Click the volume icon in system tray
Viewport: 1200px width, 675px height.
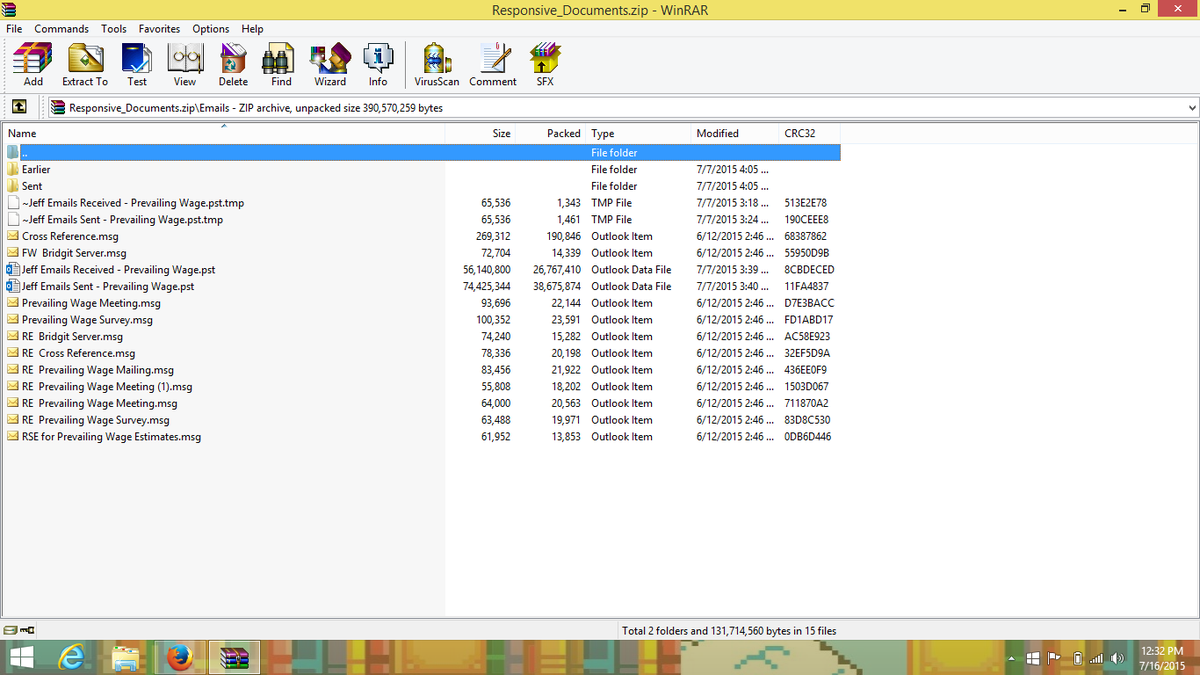pos(1118,658)
